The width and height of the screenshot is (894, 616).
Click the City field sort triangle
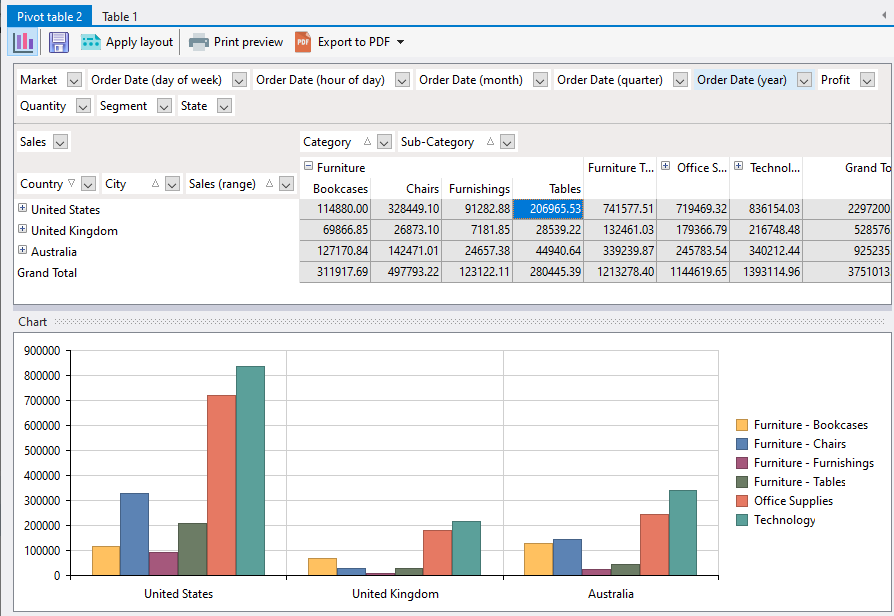click(155, 184)
